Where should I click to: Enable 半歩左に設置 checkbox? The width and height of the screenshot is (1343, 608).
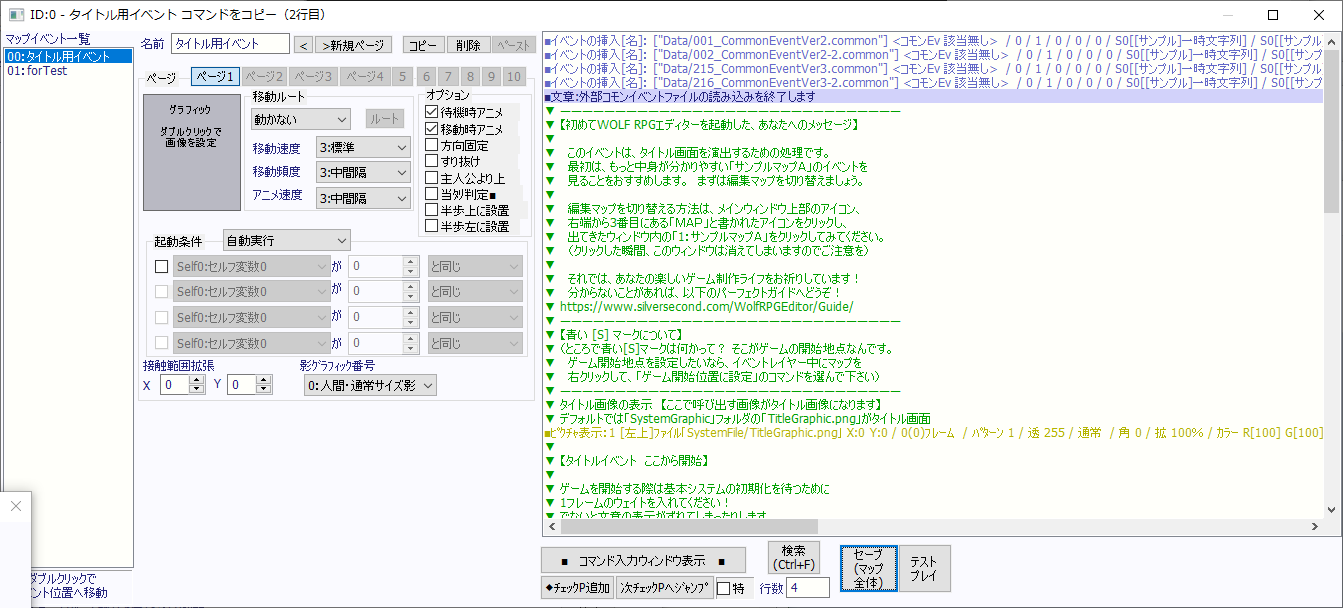(432, 226)
